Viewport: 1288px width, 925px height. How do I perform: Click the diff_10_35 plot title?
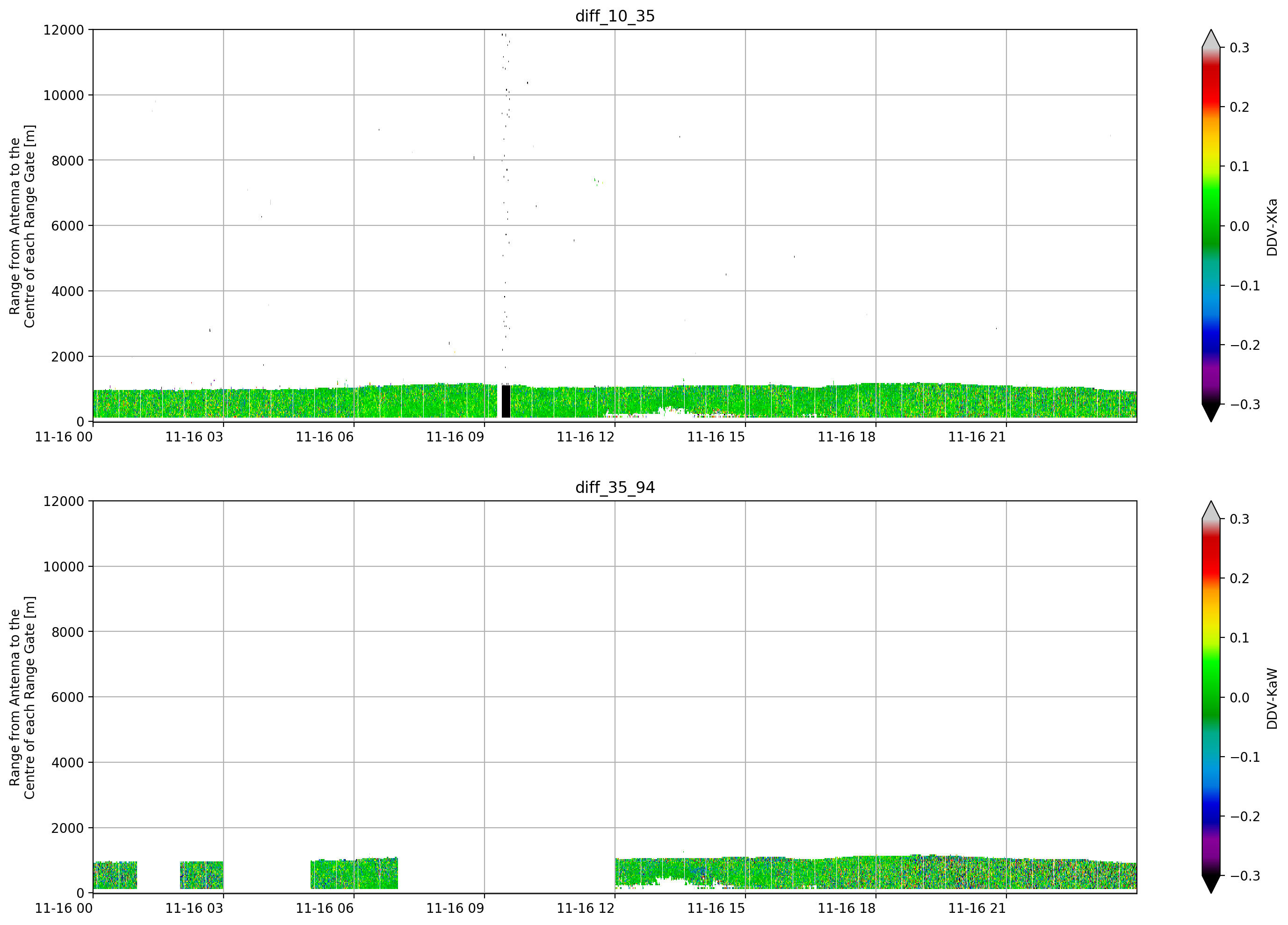tap(615, 16)
